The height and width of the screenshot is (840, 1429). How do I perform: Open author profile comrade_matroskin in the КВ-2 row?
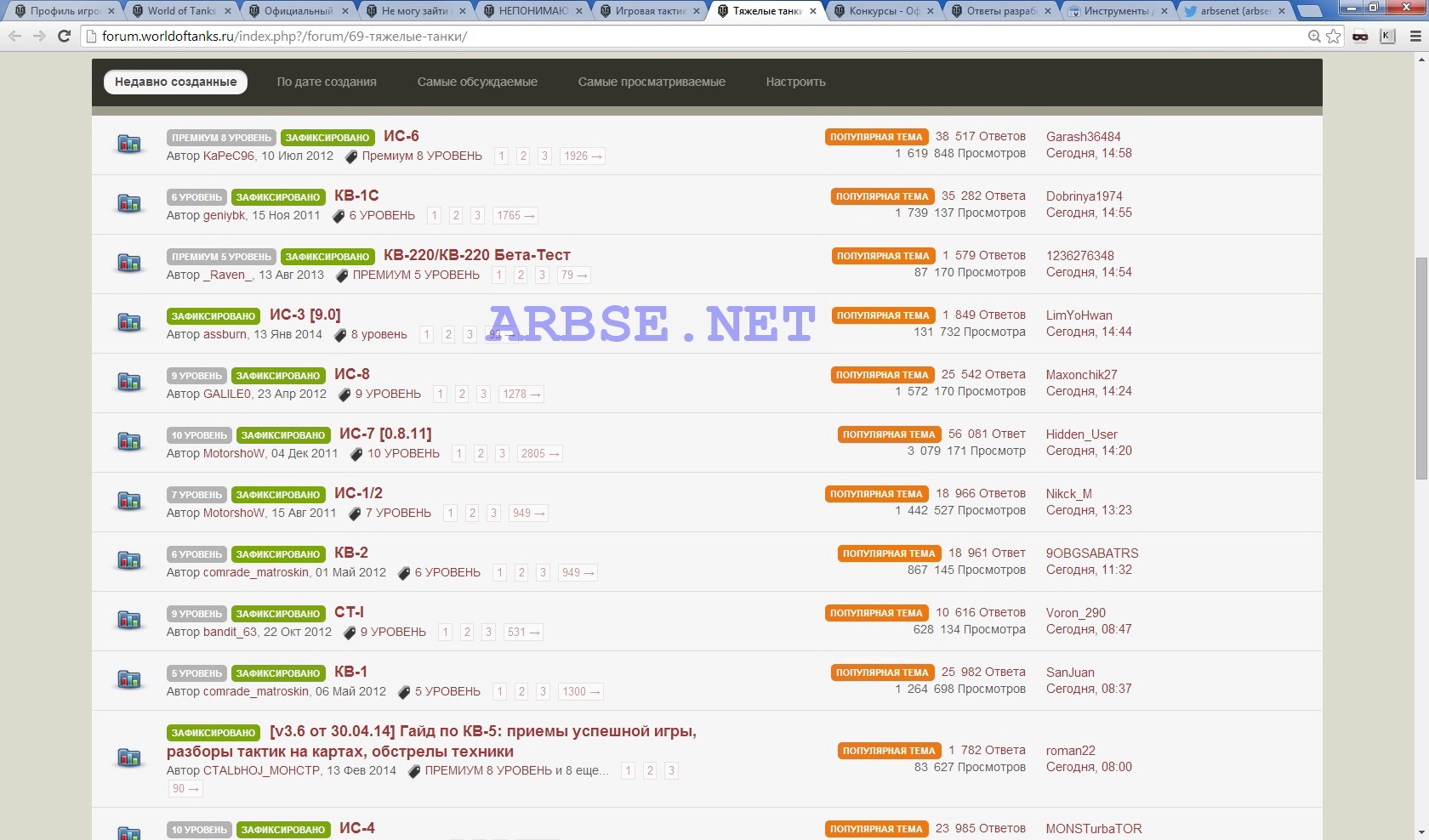[x=256, y=572]
